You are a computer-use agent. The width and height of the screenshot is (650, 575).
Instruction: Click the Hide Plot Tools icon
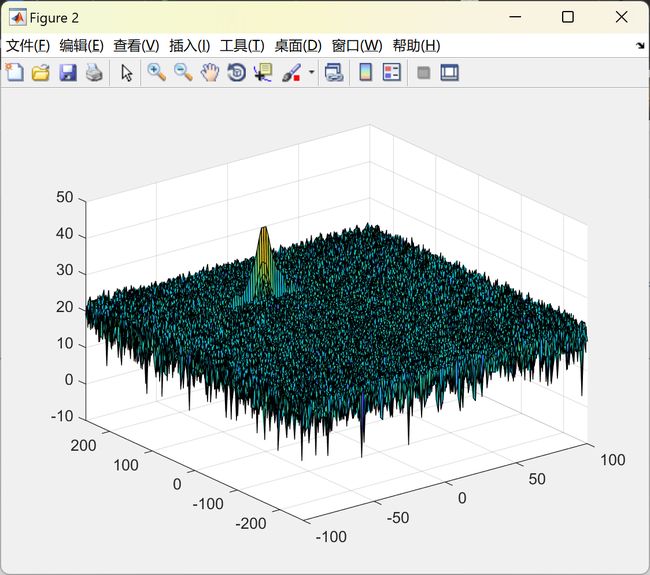click(423, 73)
